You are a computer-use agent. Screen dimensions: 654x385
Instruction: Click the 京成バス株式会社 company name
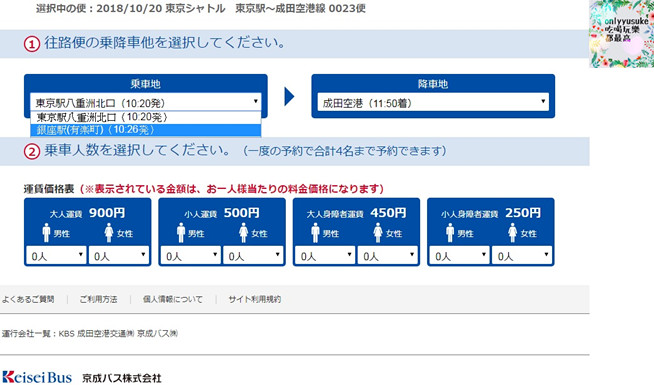pyautogui.click(x=121, y=378)
